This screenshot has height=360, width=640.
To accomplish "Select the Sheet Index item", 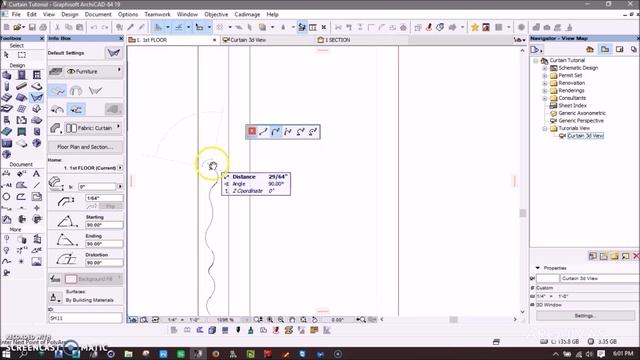I will click(572, 105).
